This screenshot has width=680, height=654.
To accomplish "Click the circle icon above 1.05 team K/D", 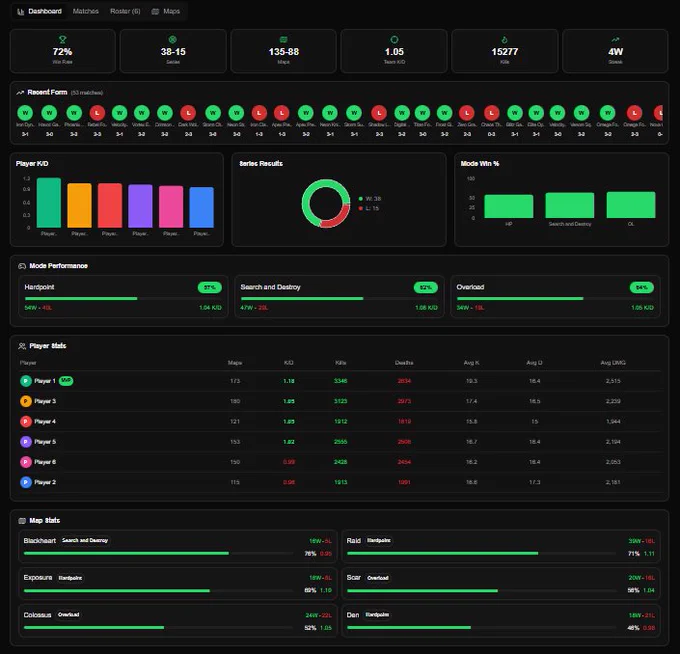I will click(x=394, y=39).
